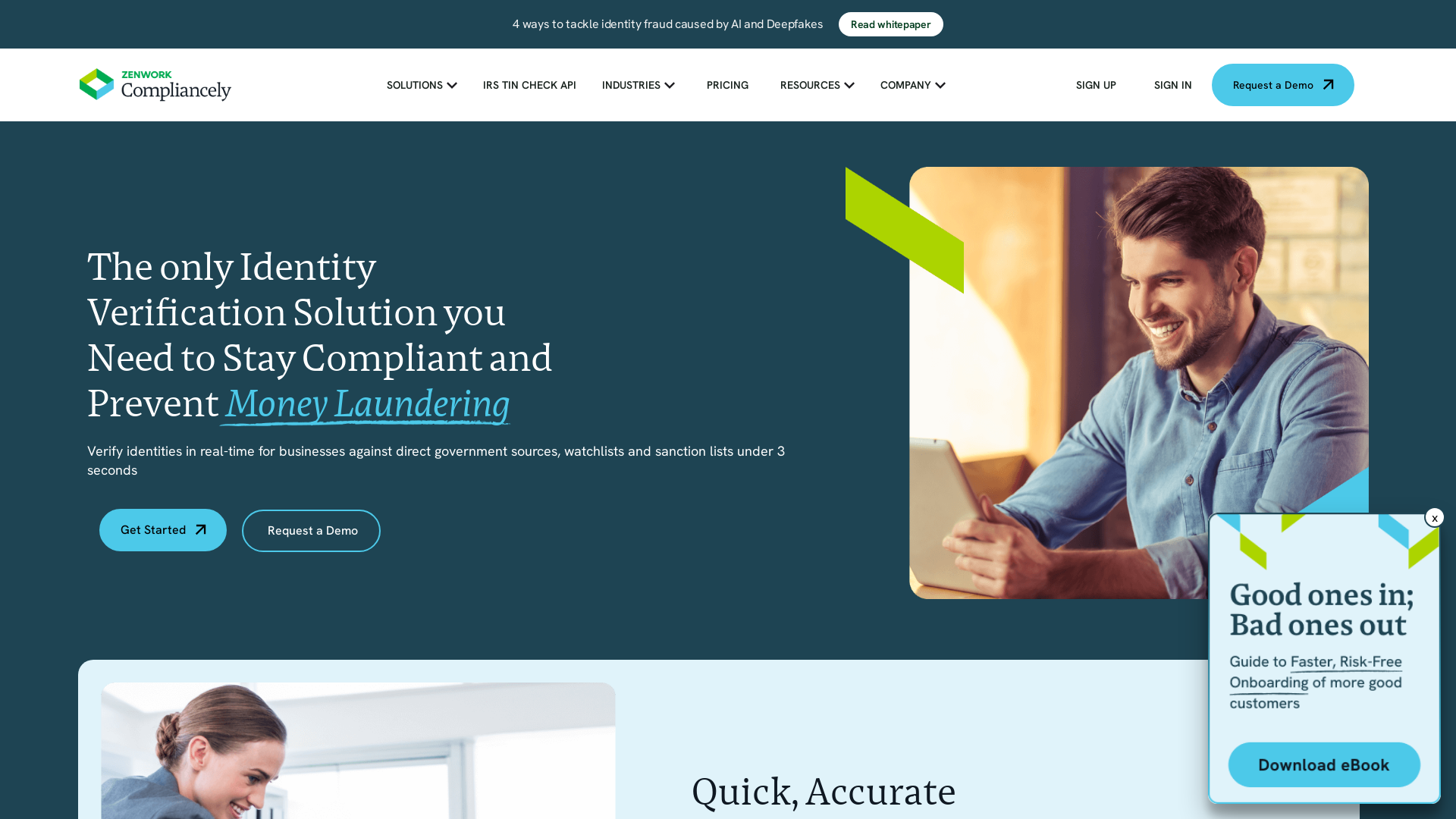The image size is (1456, 819).
Task: Click the IRS TIN CHECK API menu item
Action: coord(529,85)
